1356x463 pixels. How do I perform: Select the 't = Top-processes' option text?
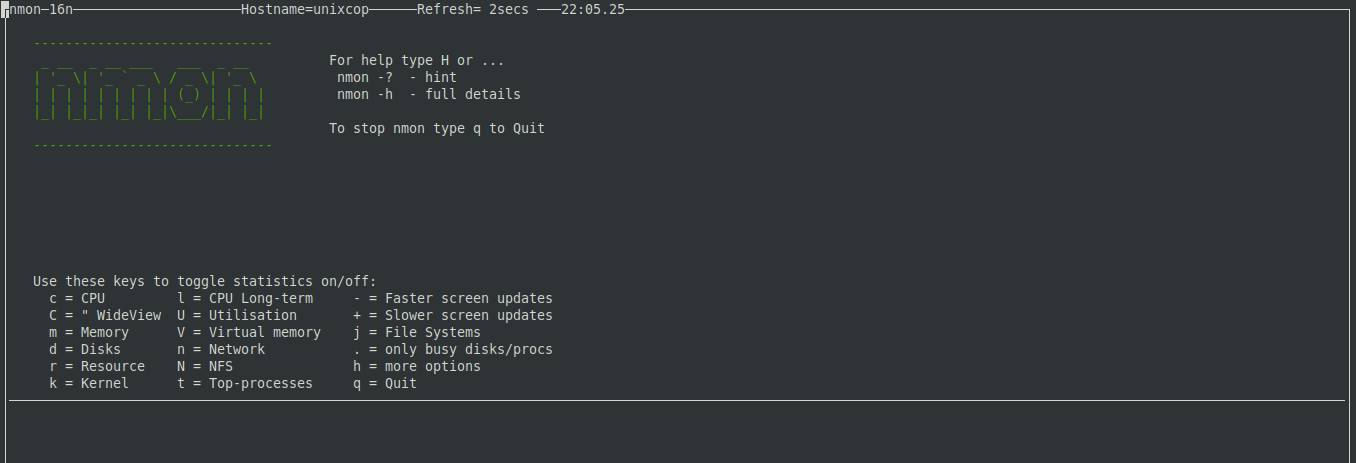click(x=245, y=383)
